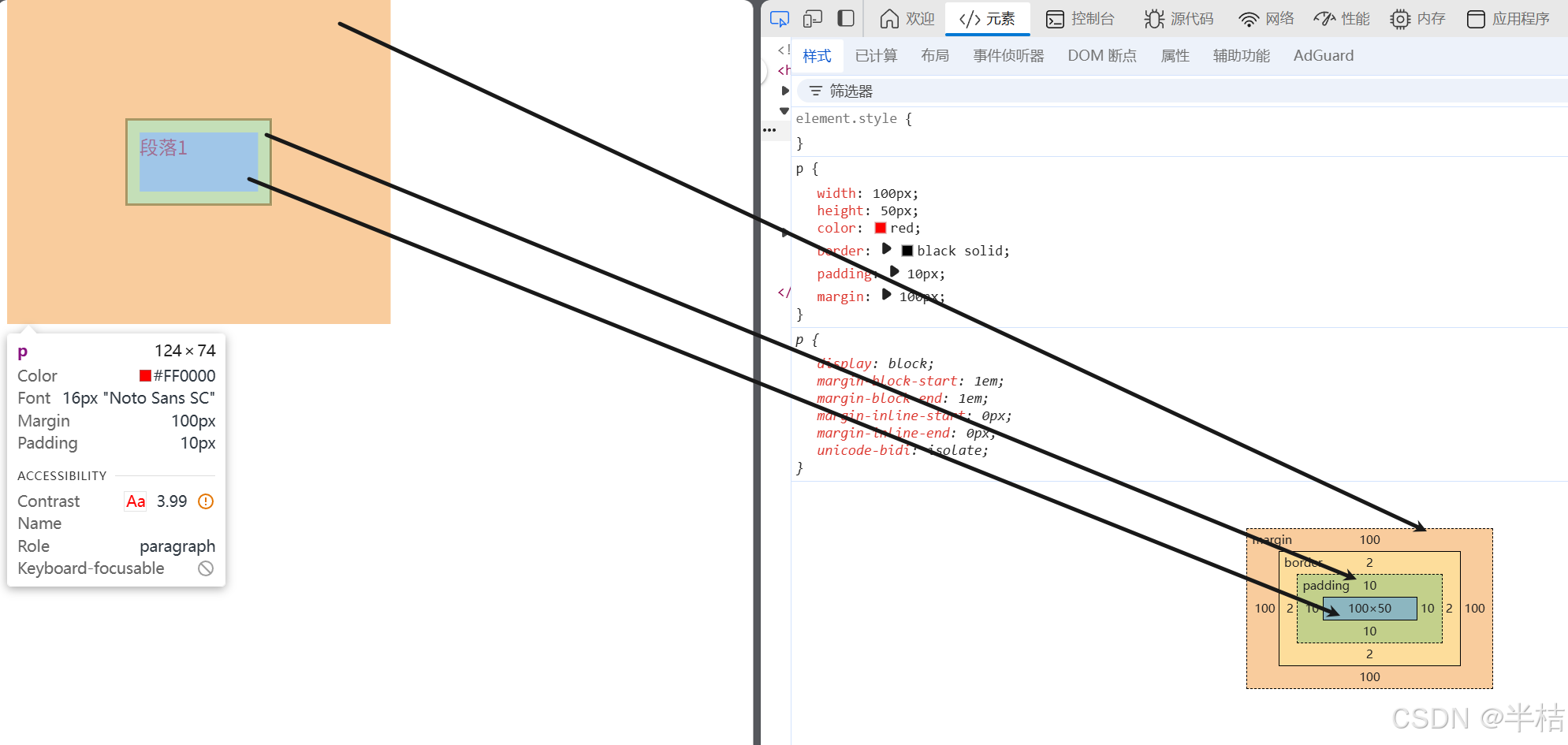Click the width property name
Image resolution: width=1568 pixels, height=745 pixels.
pyautogui.click(x=836, y=193)
